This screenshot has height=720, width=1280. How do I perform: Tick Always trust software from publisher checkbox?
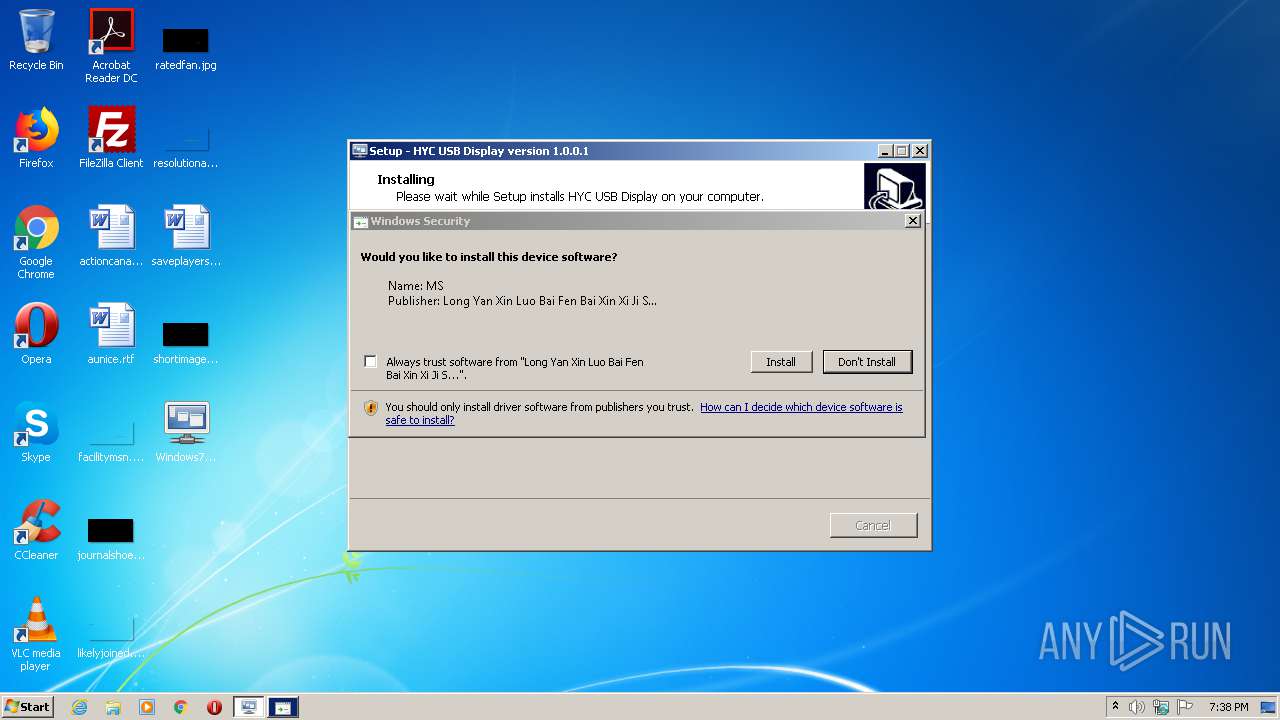[x=371, y=361]
